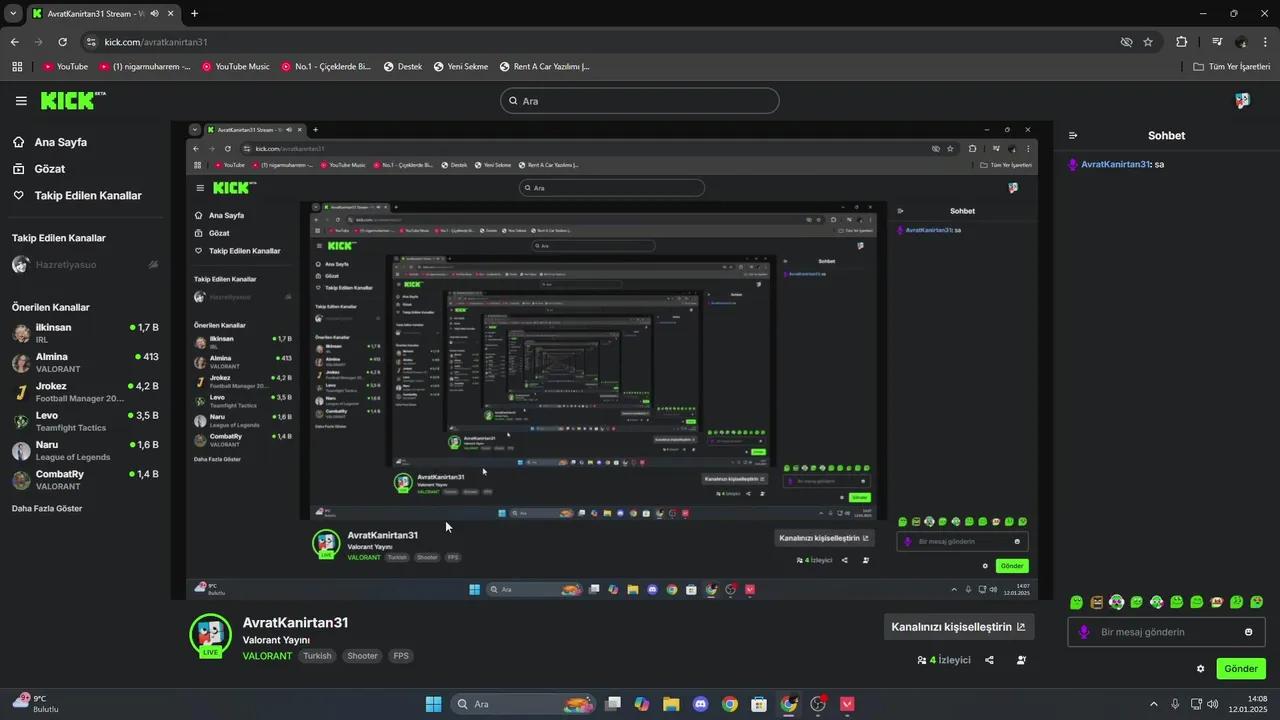Open the Rent A Car Yazılımı bookmark
The height and width of the screenshot is (720, 1280).
coord(545,67)
